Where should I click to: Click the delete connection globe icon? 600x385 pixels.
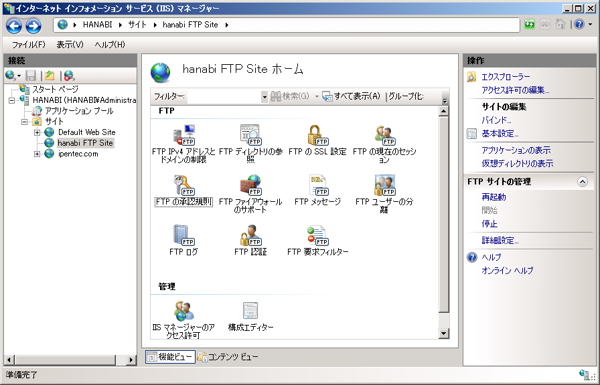click(69, 76)
